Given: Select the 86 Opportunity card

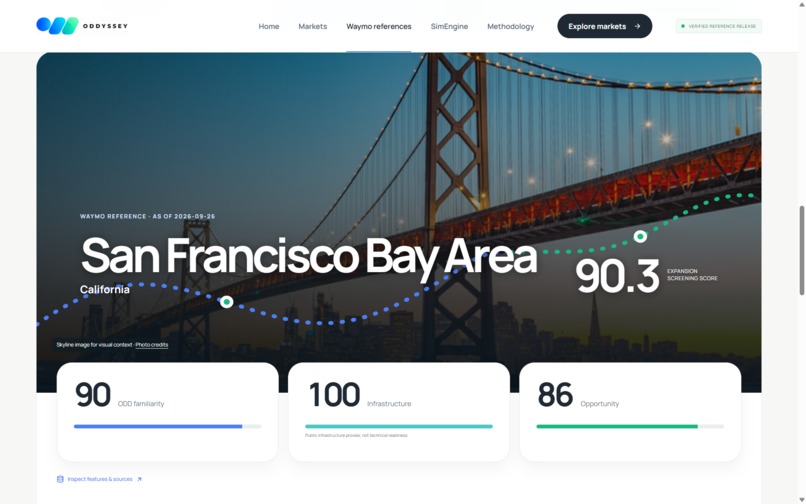Looking at the screenshot, I should click(x=630, y=412).
